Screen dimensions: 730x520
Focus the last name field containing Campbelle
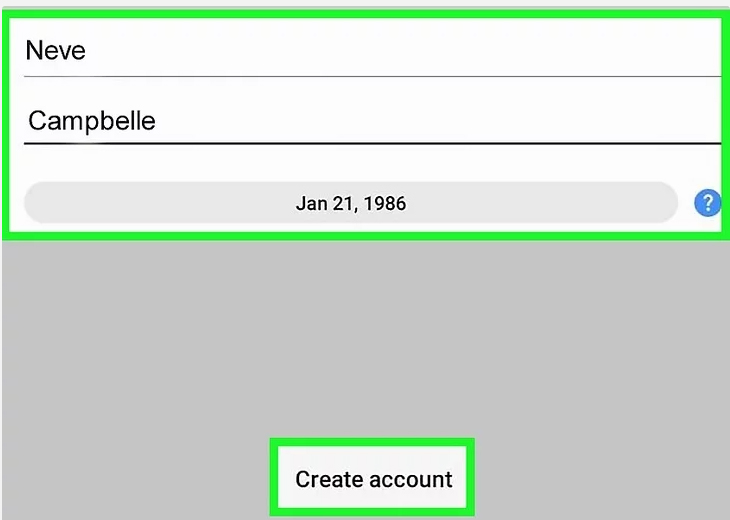tap(372, 121)
